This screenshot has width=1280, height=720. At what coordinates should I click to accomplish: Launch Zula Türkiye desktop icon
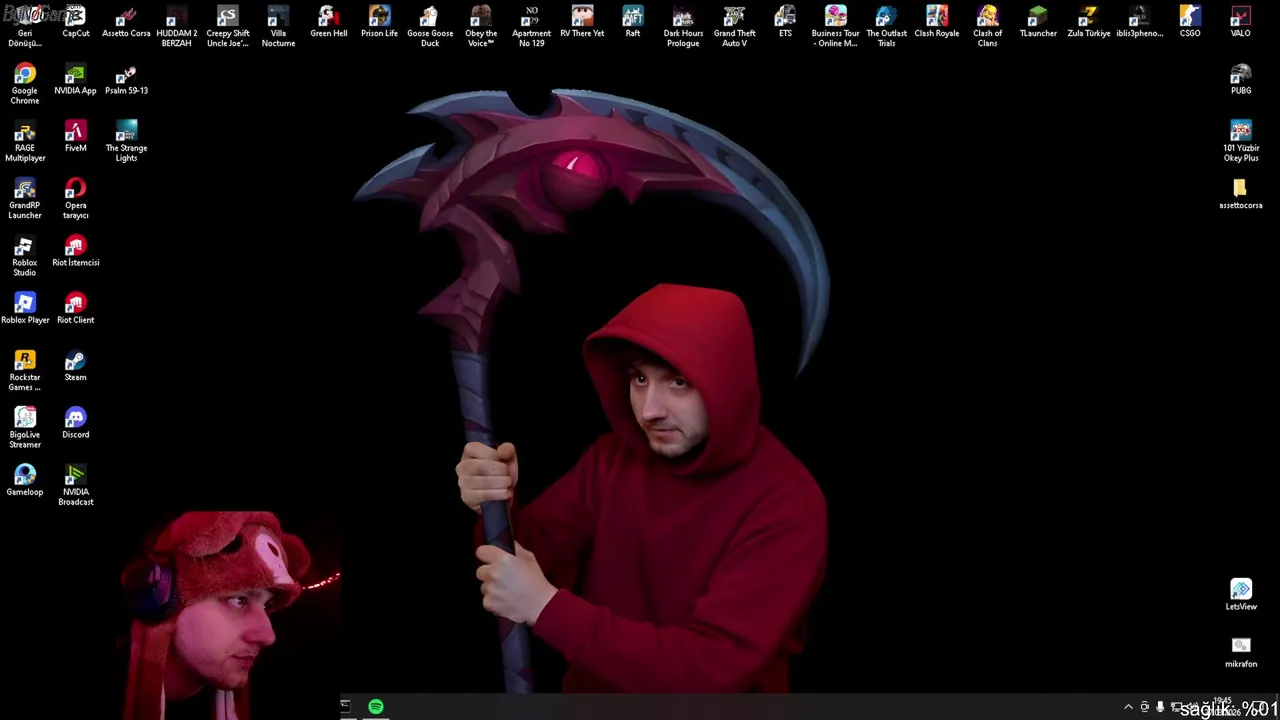point(1089,23)
